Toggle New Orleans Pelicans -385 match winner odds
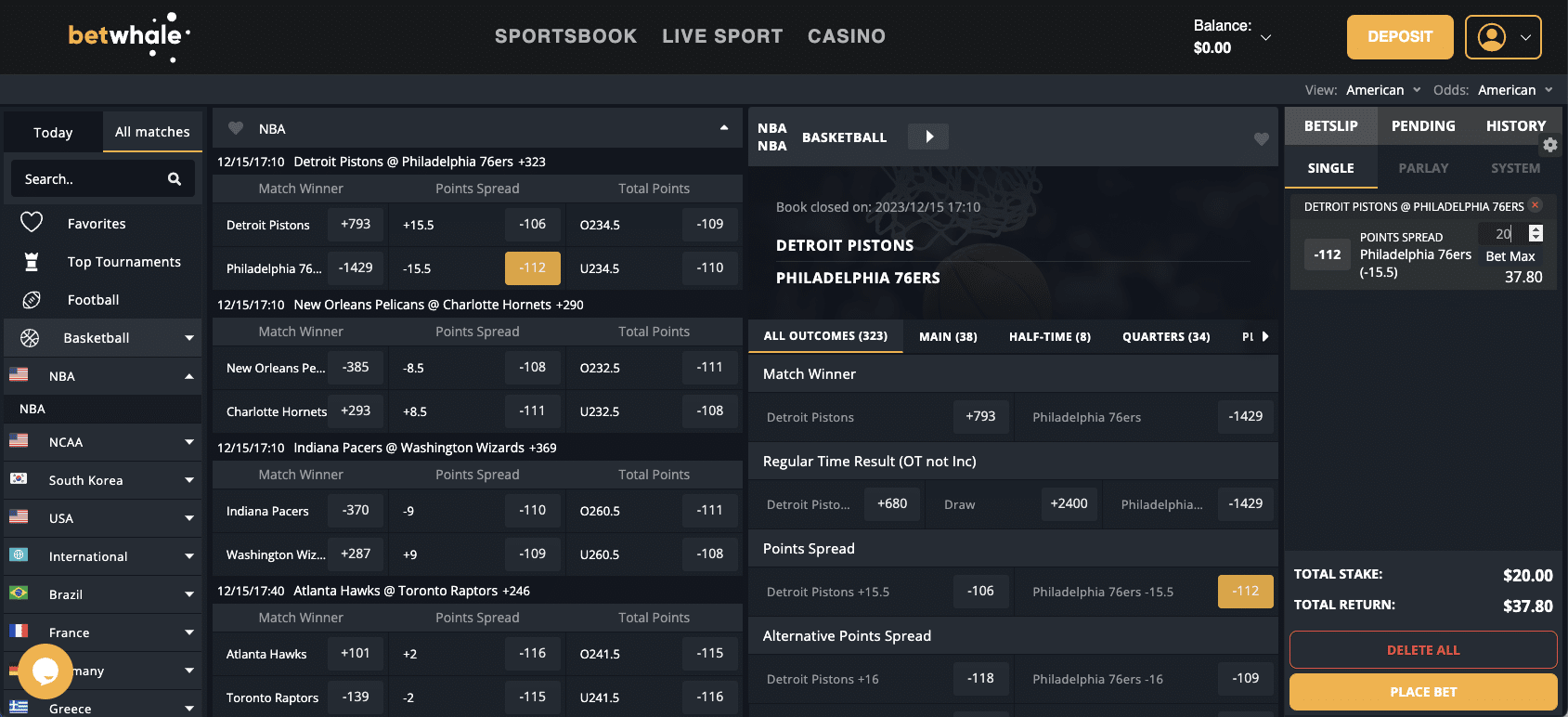This screenshot has height=717, width=1568. pos(356,368)
